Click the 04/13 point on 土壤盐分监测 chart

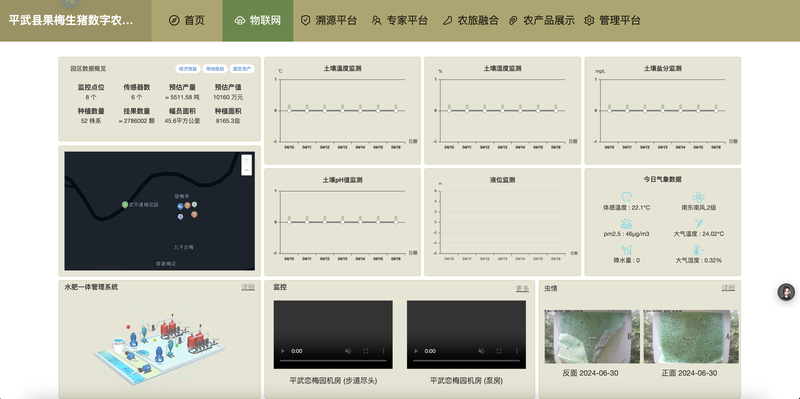(x=662, y=110)
